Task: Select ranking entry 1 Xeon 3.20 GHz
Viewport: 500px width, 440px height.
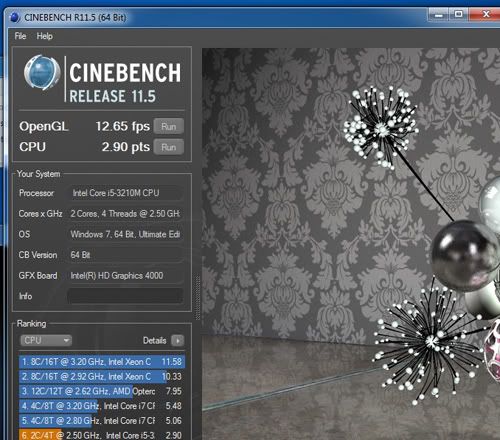Action: tap(102, 362)
